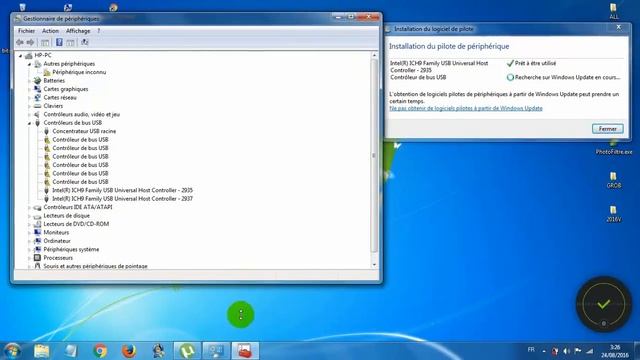This screenshot has width=640, height=360.
Task: Select Ordinateur in the tree
Action: point(57,241)
